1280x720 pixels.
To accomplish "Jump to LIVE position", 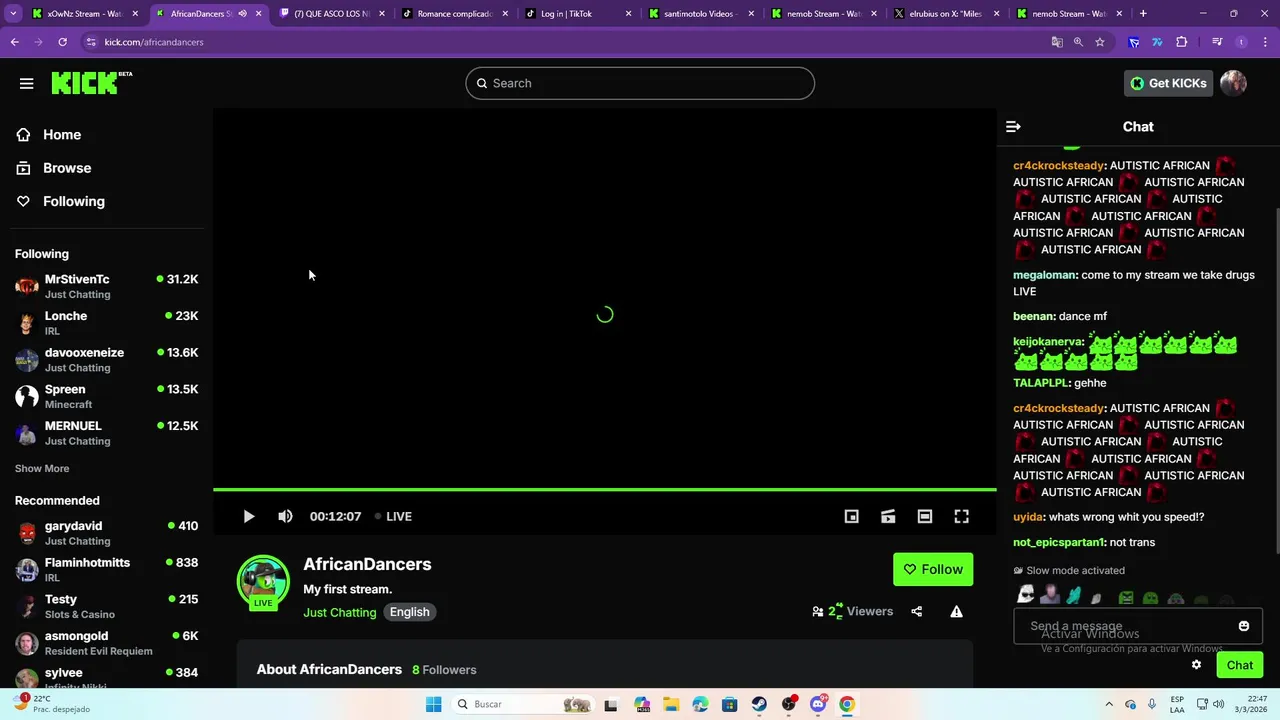I will [x=393, y=516].
